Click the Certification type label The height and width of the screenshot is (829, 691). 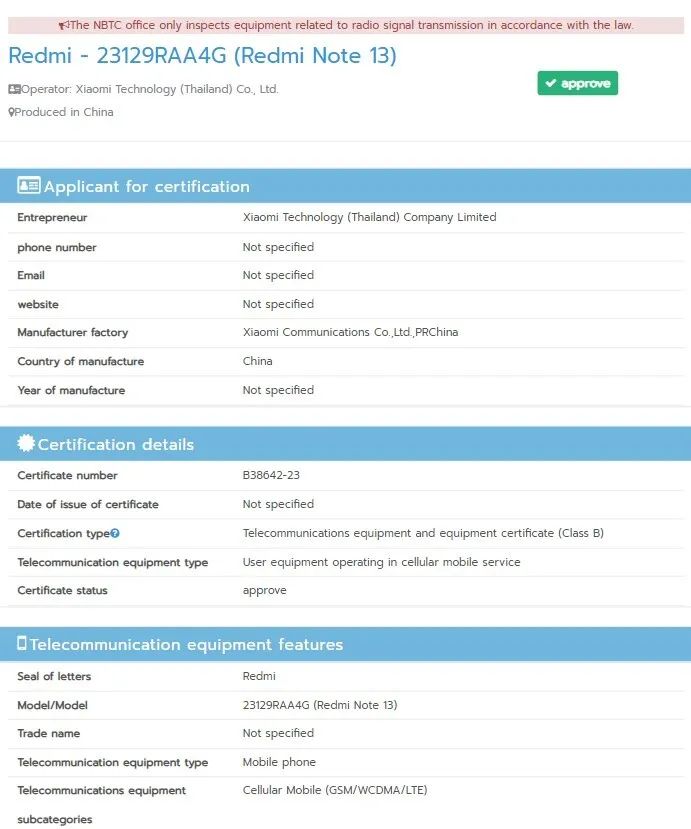63,533
